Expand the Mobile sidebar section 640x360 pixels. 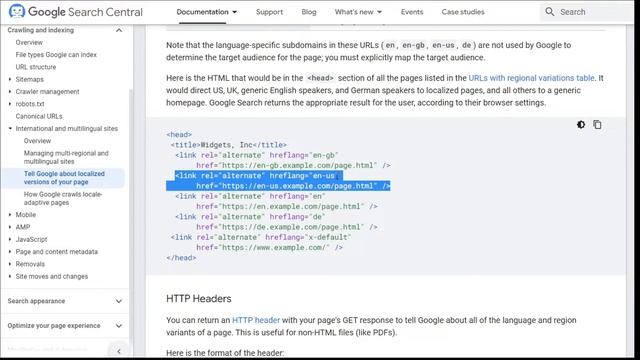tap(10, 214)
